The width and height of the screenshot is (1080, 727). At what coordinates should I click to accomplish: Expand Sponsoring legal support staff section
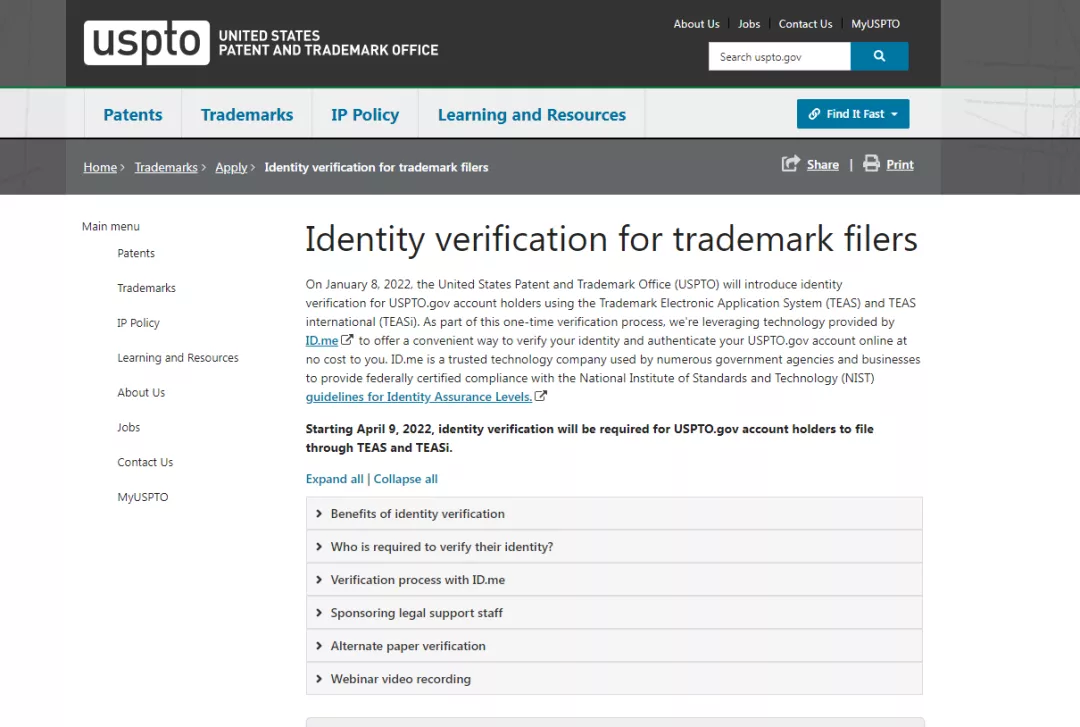click(x=416, y=613)
